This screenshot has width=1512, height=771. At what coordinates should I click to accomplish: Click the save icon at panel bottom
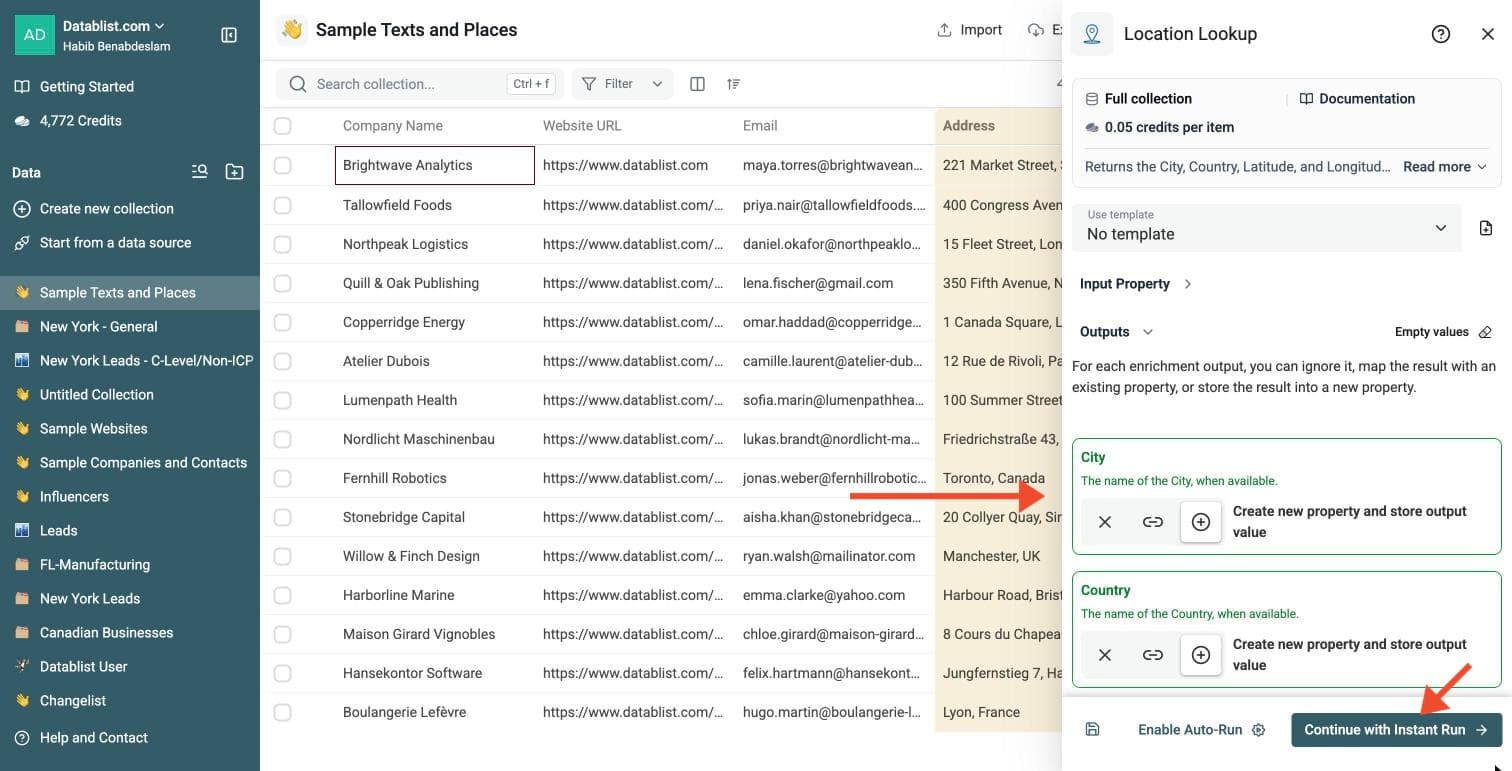pyautogui.click(x=1092, y=730)
